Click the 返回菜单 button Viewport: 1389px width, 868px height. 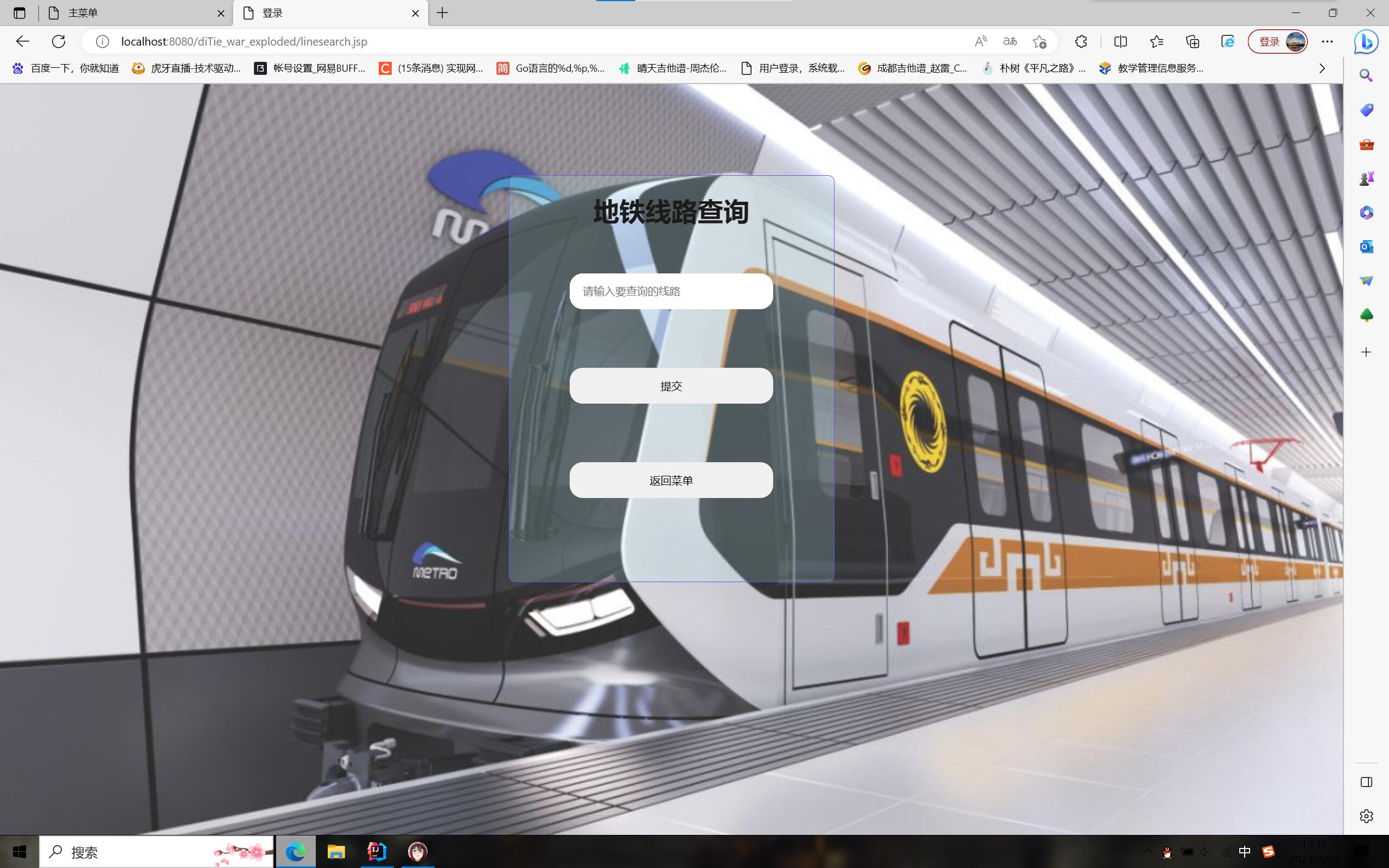tap(671, 480)
